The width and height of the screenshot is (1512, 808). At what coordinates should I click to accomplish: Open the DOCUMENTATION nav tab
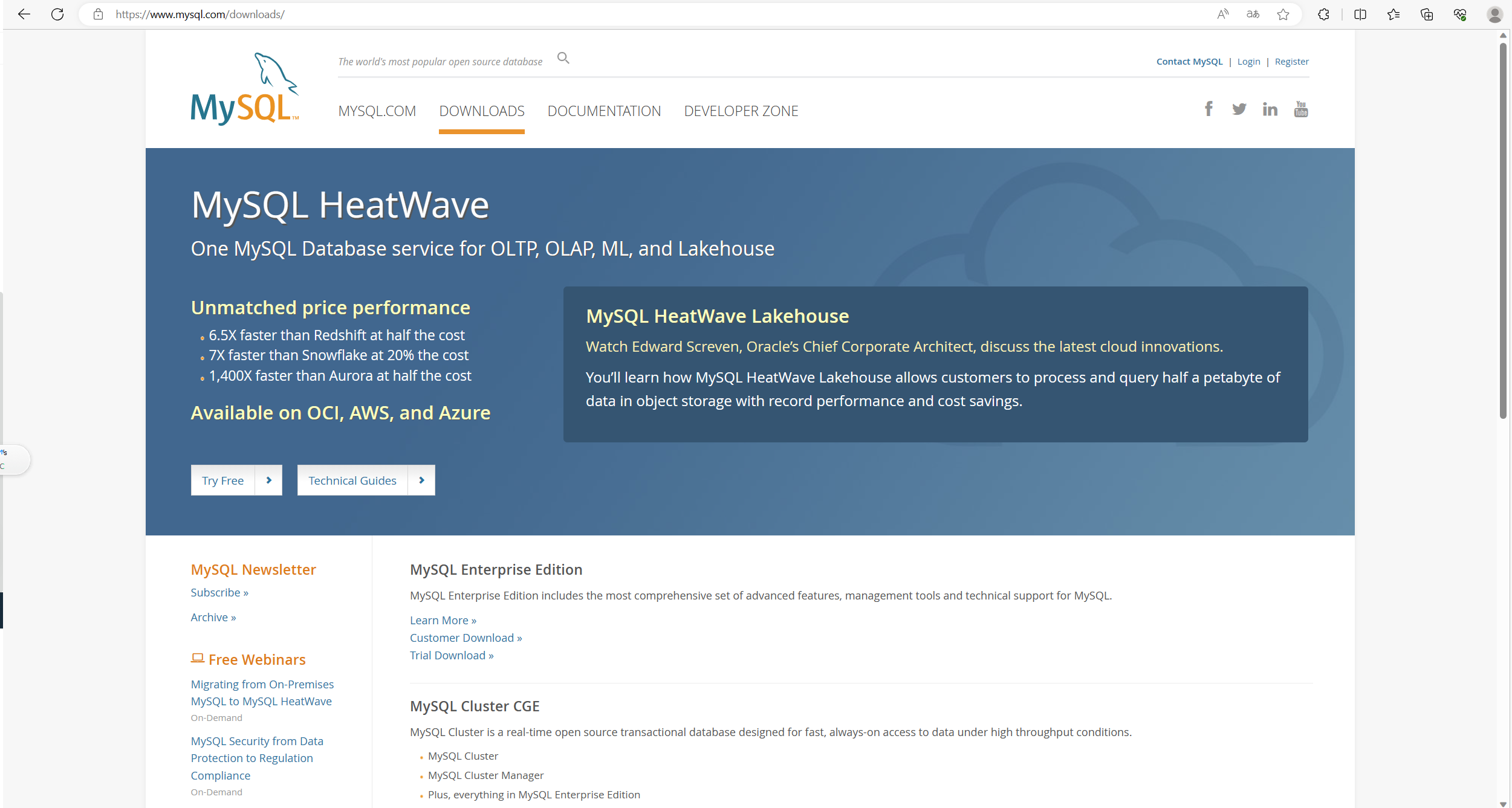[604, 111]
